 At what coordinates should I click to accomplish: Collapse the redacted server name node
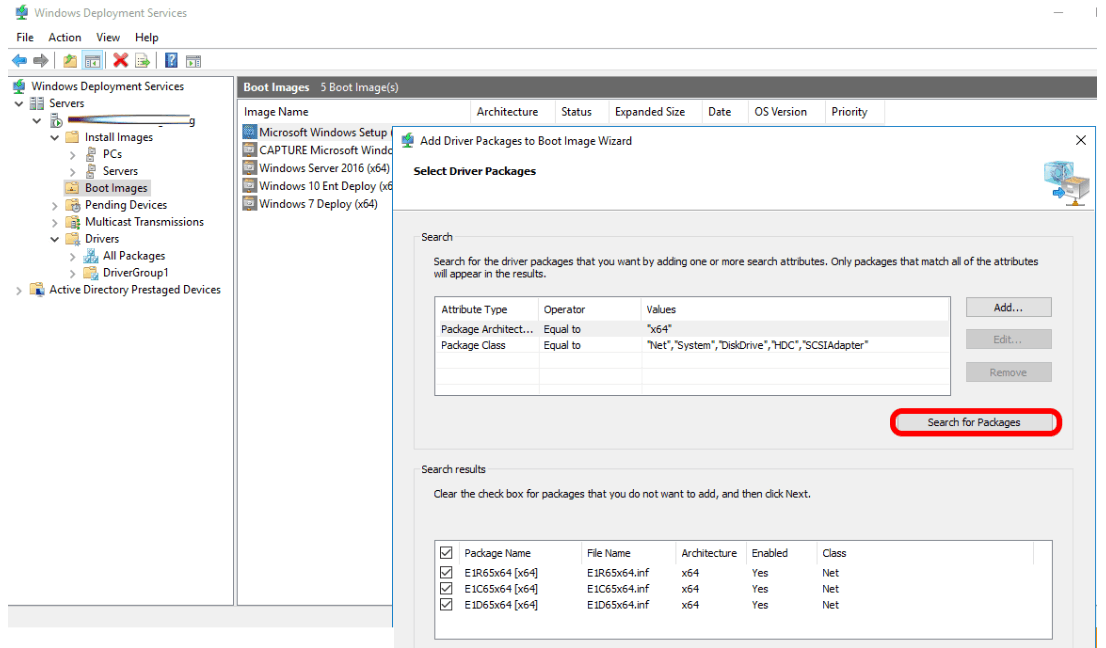click(x=37, y=121)
